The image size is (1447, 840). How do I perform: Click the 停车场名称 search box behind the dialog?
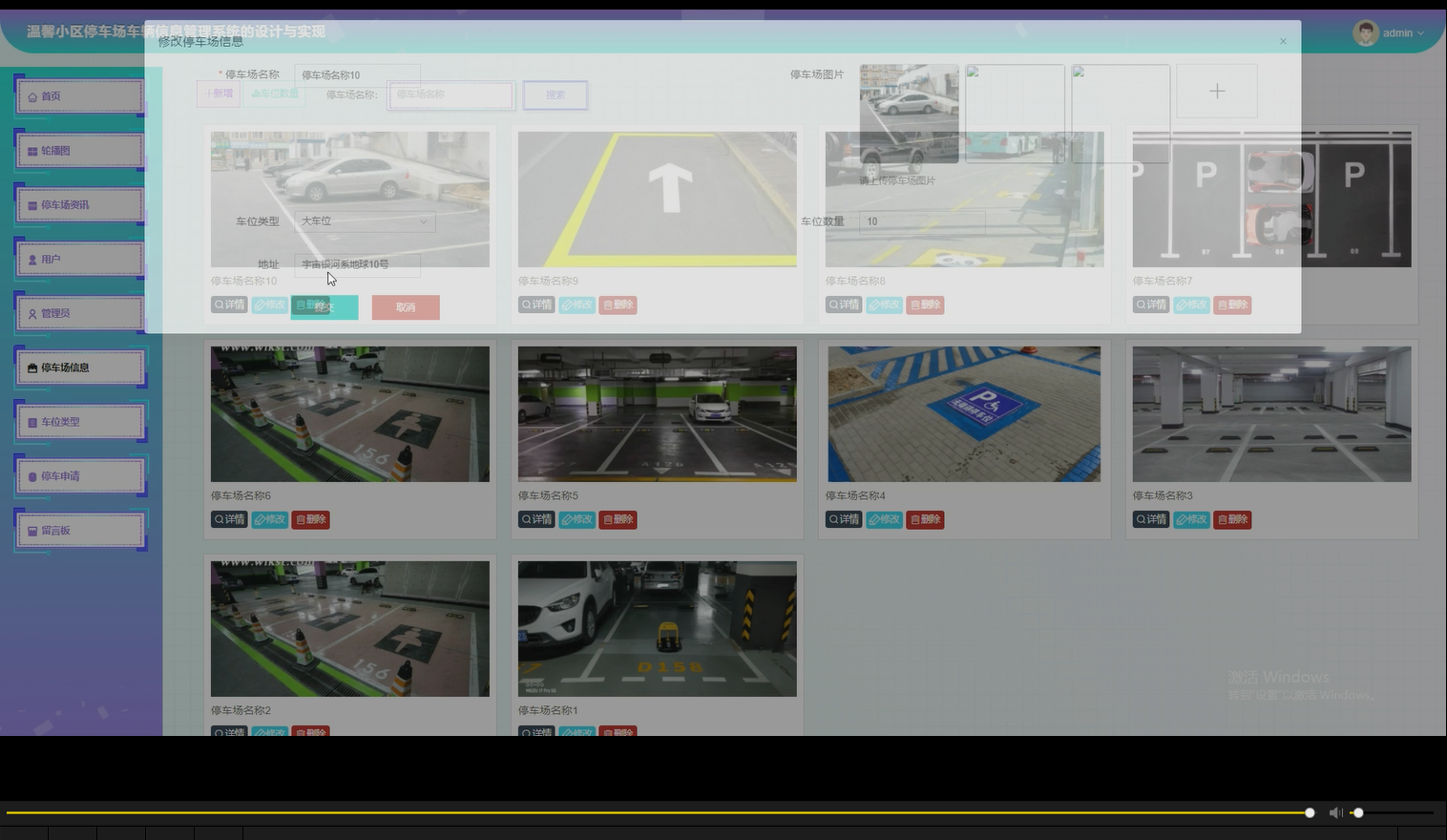coord(451,94)
